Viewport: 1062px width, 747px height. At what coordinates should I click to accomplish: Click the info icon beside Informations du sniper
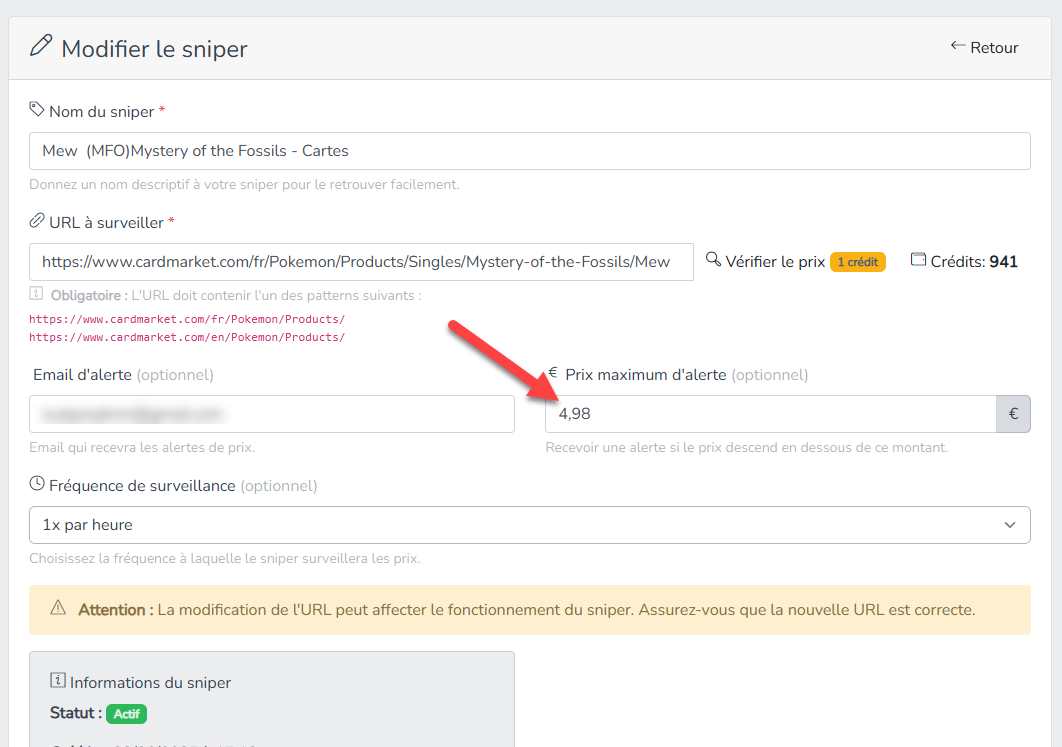coord(58,681)
